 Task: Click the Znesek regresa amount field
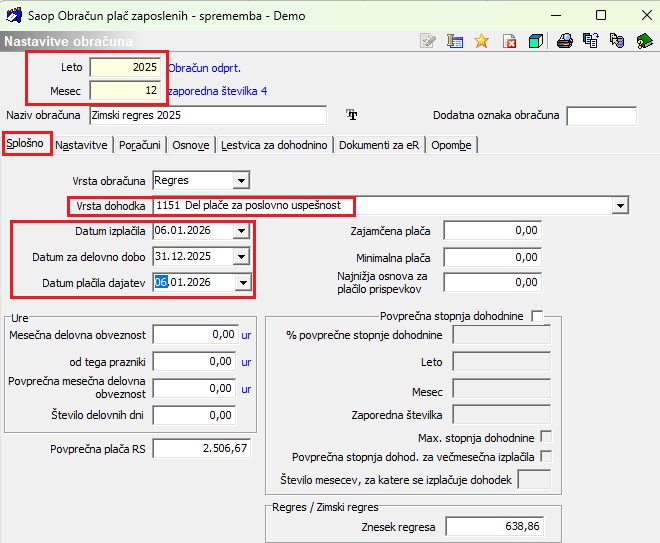[x=495, y=527]
